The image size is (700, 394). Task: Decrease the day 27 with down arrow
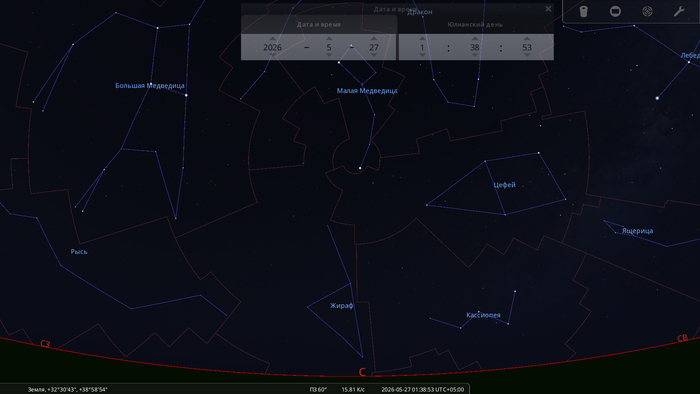374,55
